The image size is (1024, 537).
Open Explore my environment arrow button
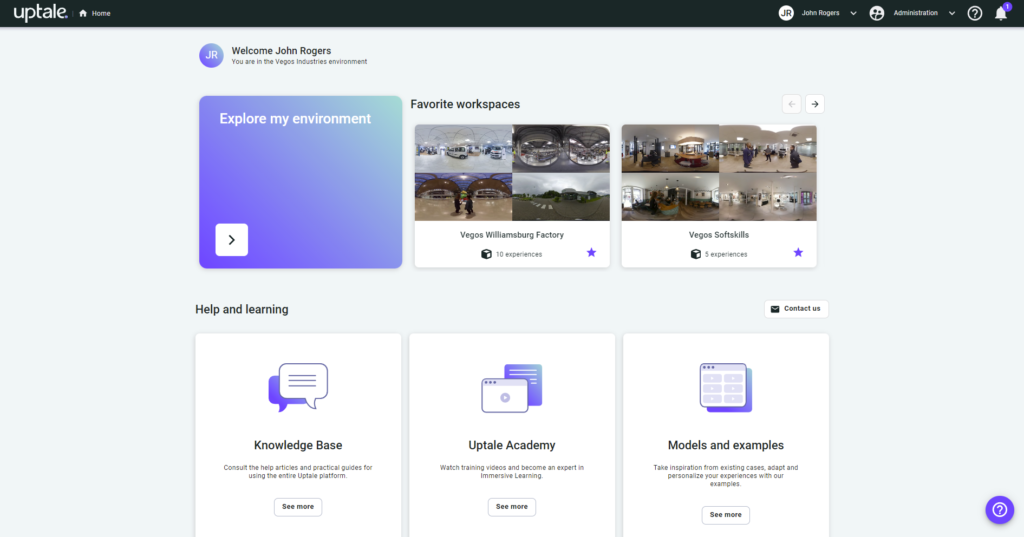click(231, 240)
